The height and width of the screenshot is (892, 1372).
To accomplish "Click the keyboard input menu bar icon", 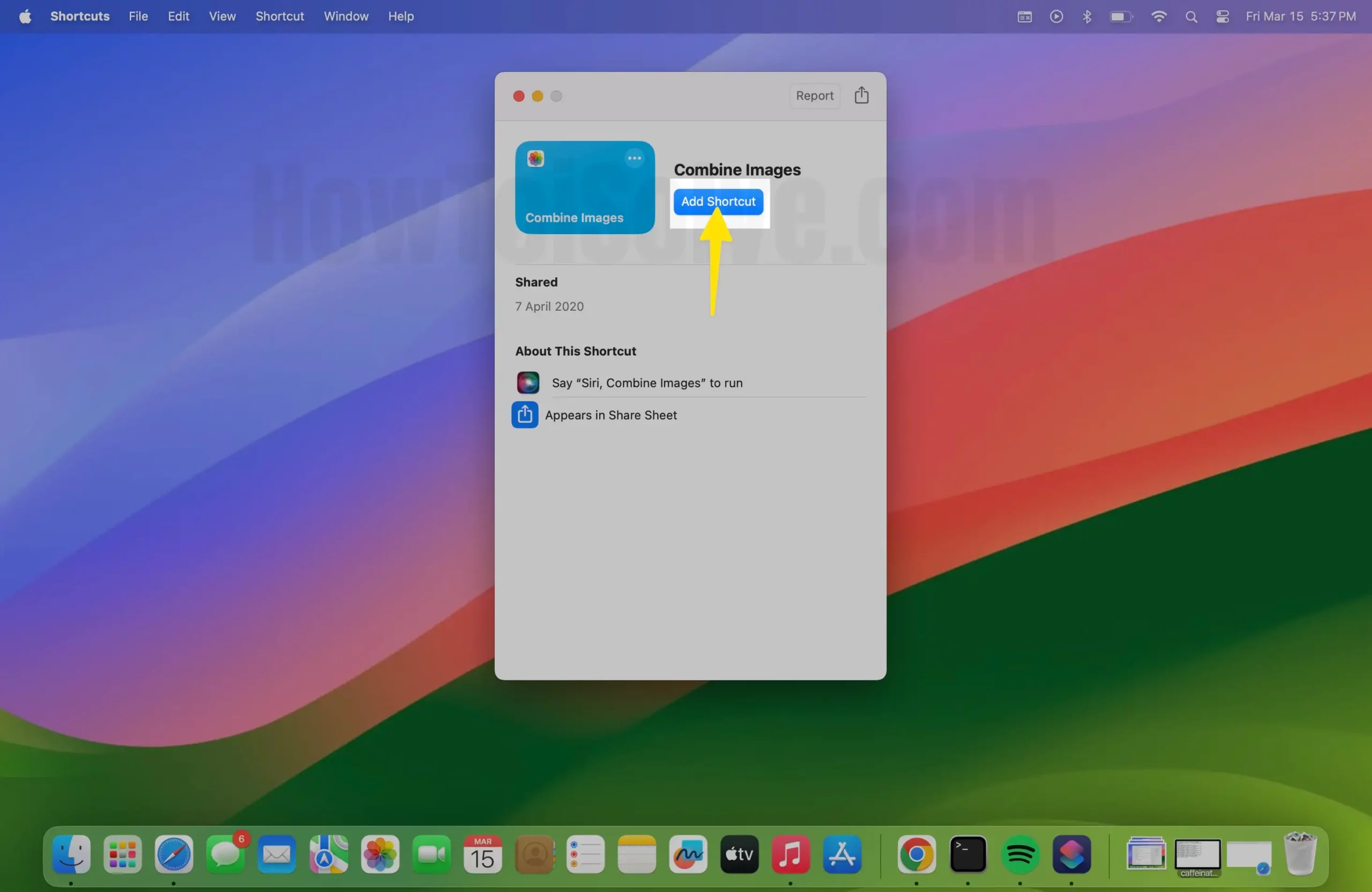I will pos(1024,17).
